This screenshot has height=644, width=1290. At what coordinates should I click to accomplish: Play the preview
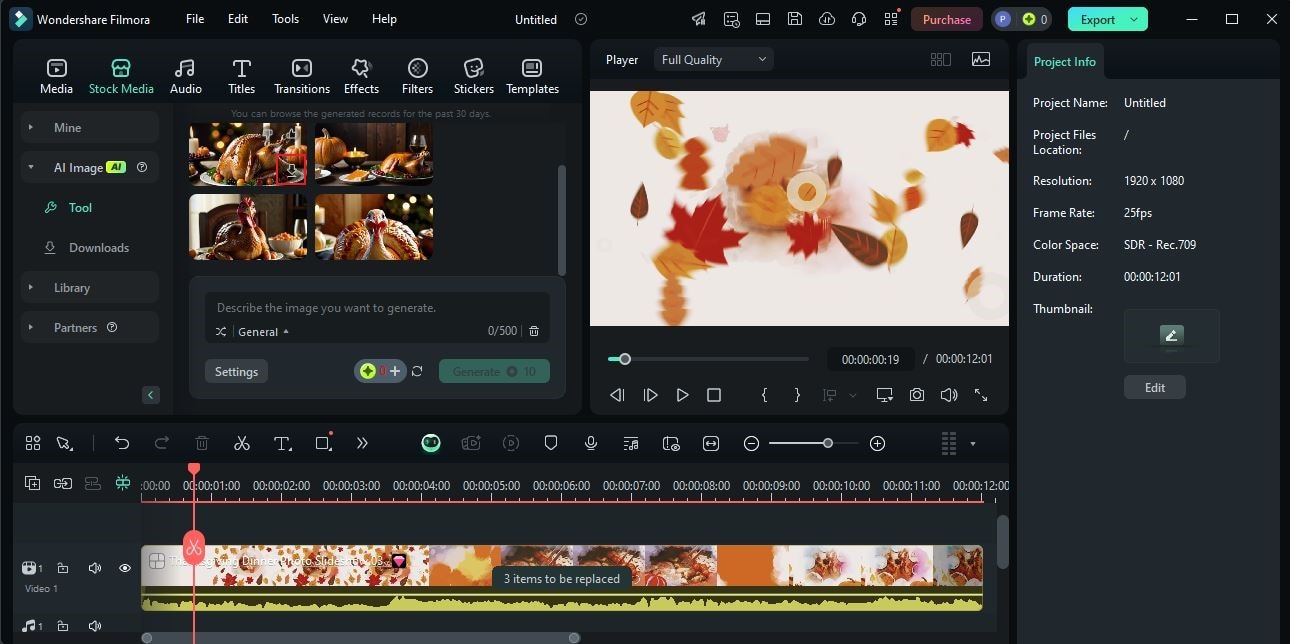682,395
